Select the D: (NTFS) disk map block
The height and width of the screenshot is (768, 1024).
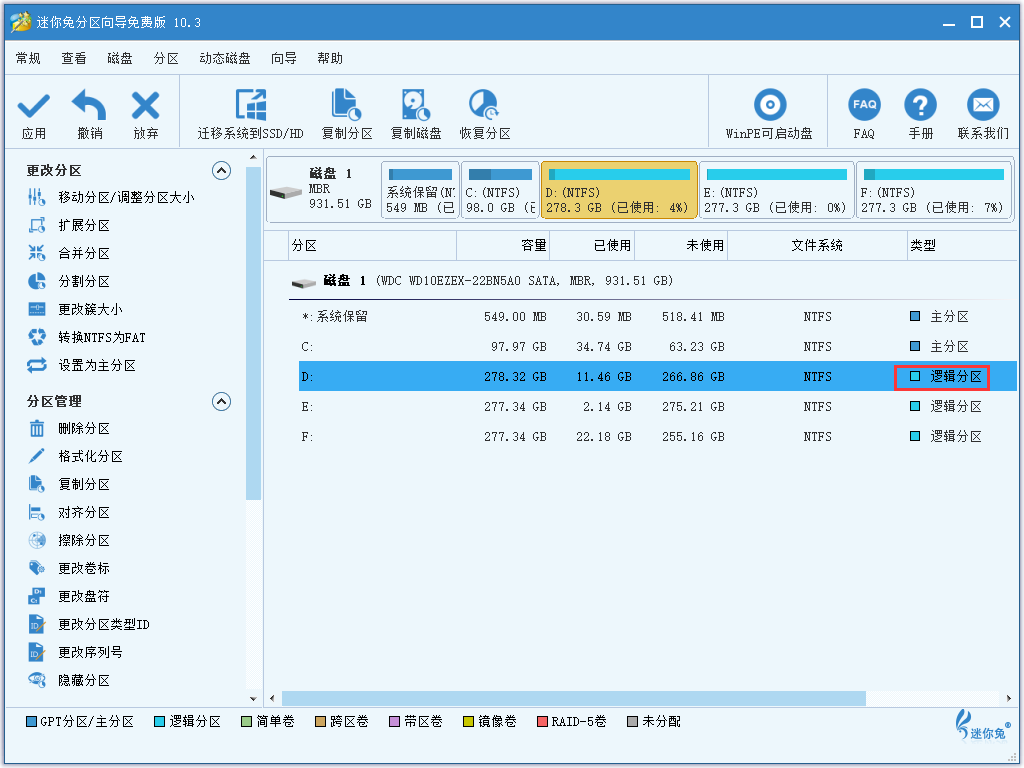(619, 190)
